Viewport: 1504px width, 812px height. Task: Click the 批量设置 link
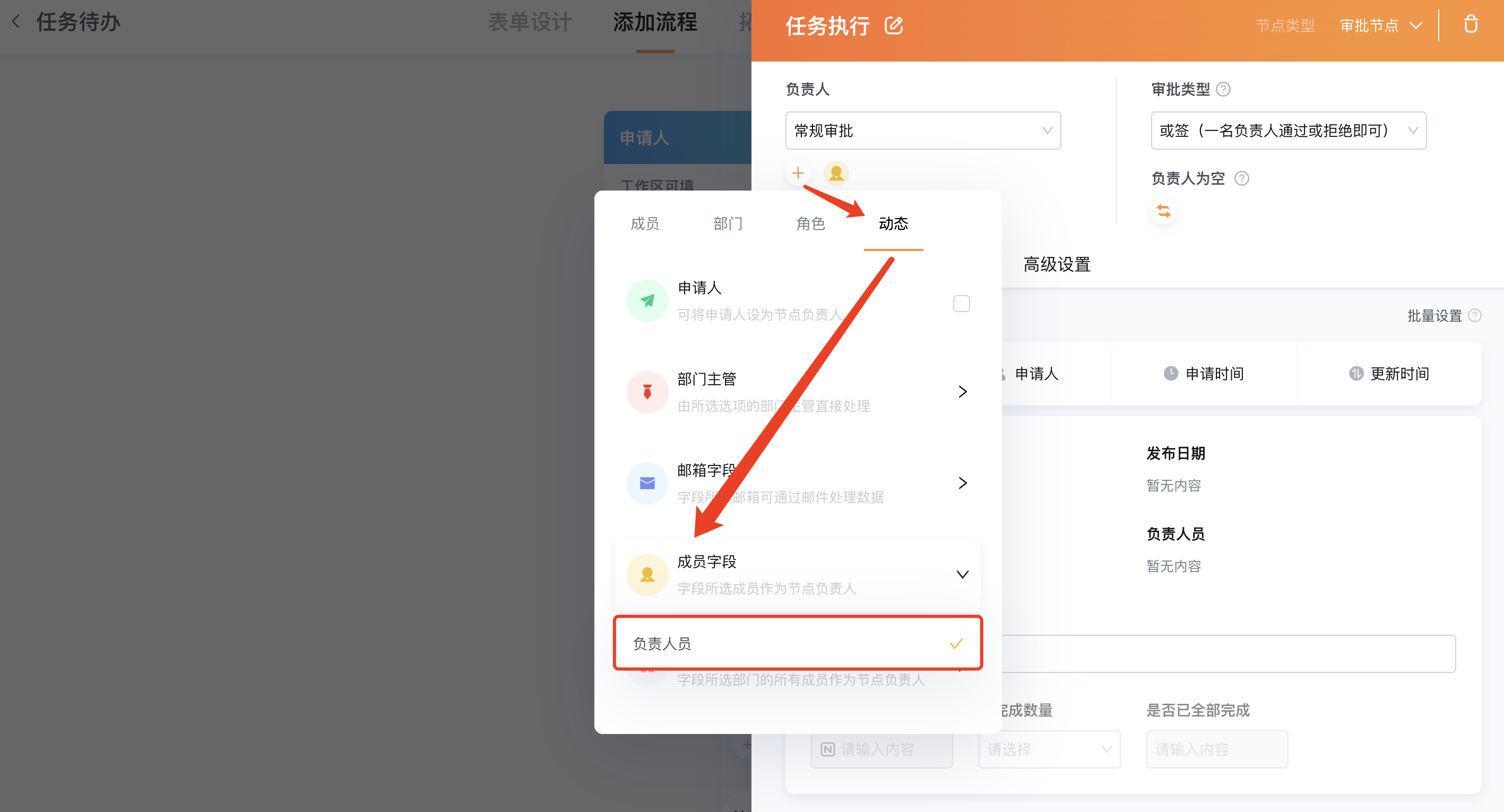click(x=1434, y=316)
